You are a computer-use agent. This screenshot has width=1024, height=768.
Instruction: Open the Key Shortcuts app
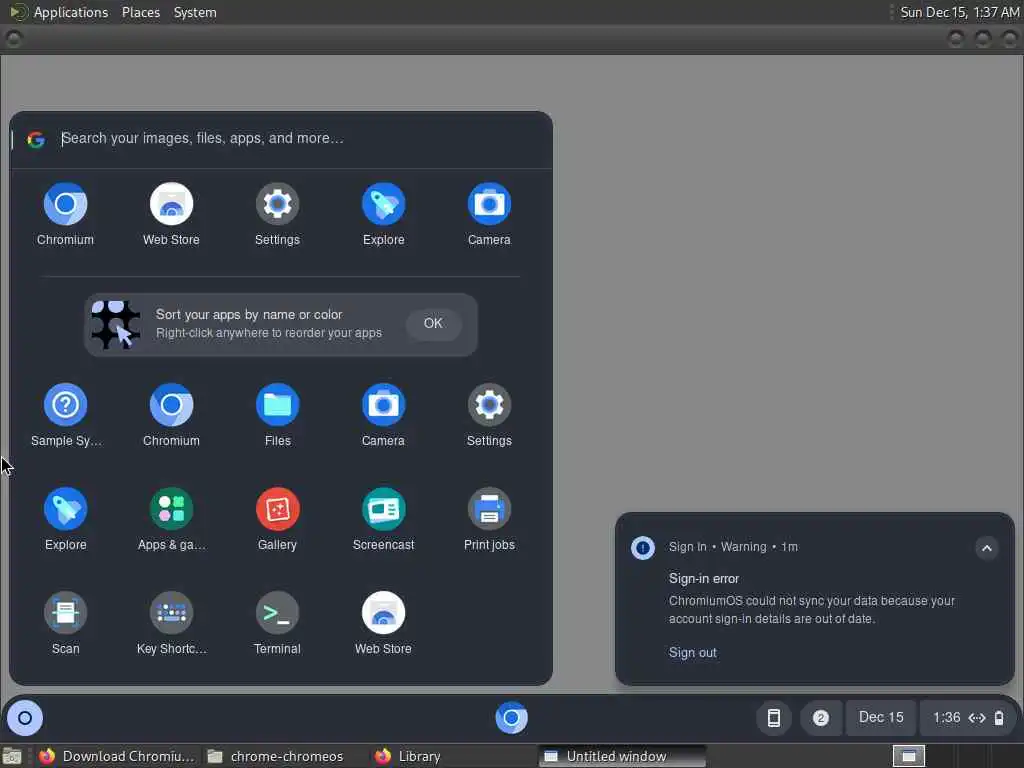(x=171, y=623)
